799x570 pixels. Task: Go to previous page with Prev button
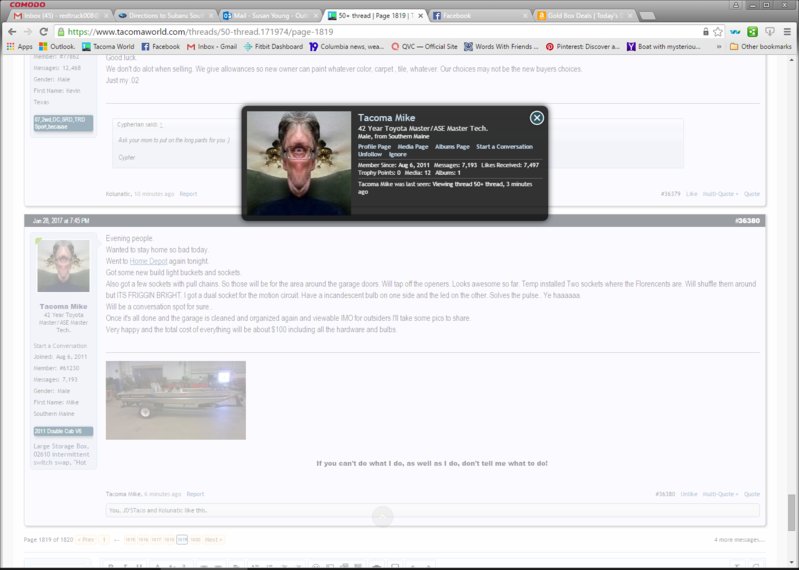86,539
